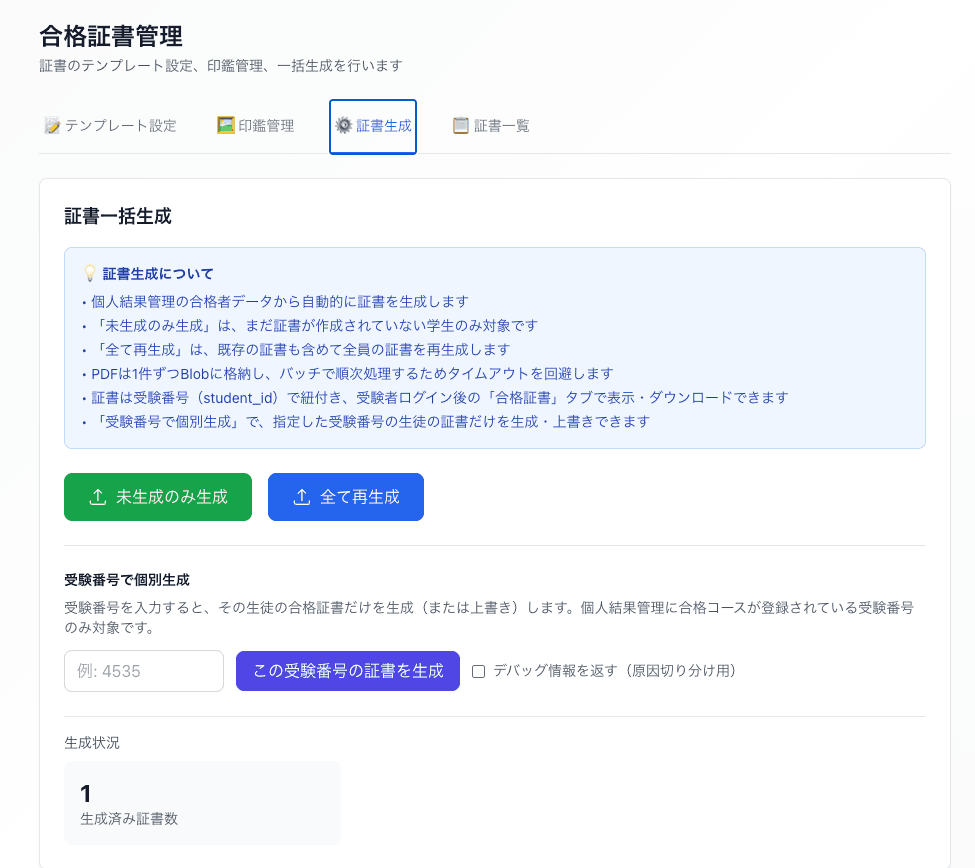Click the この受験番号の証書を生成 button
Screen dimensions: 975x868
tap(347, 671)
